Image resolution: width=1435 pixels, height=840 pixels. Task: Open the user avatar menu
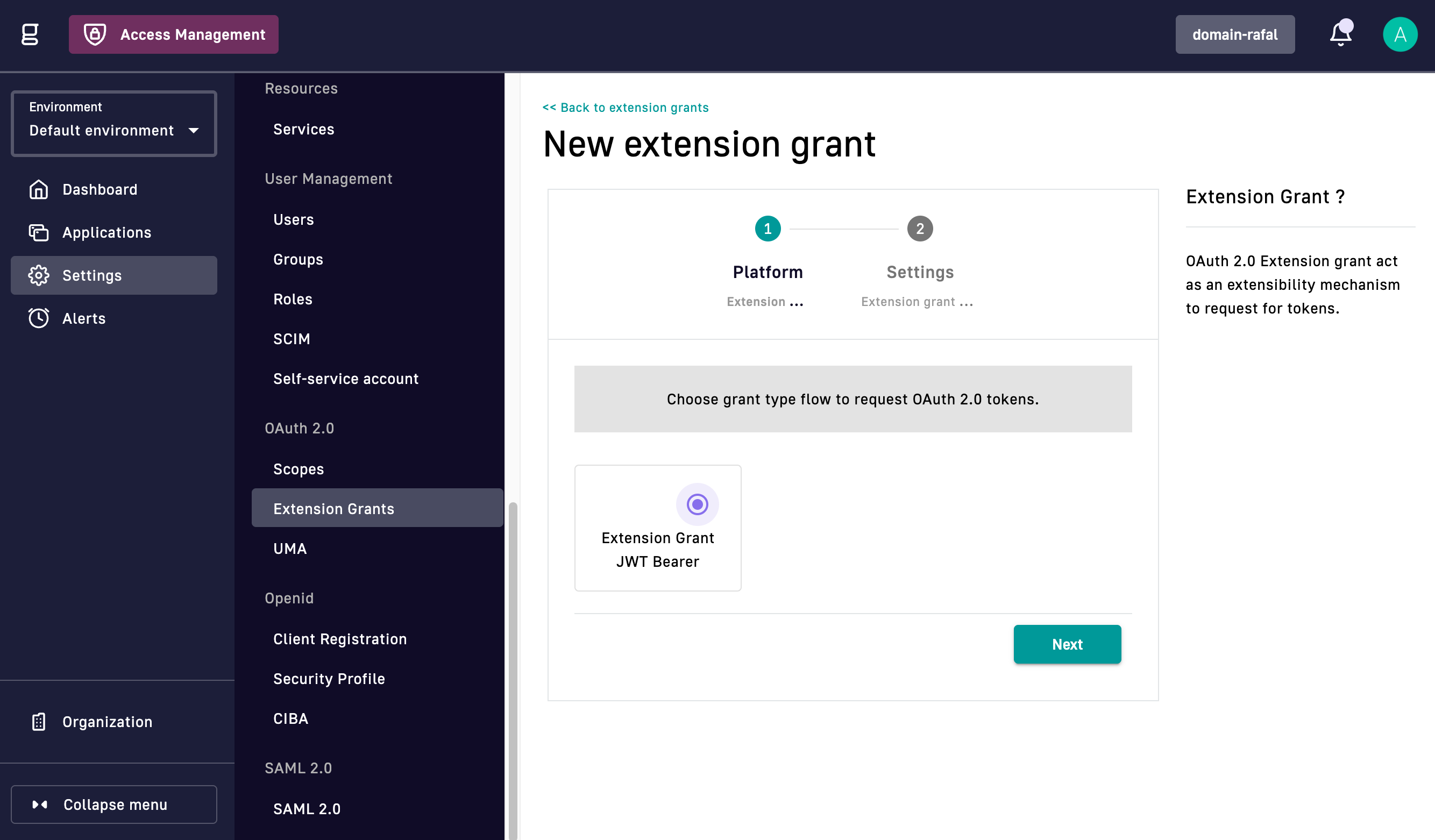point(1400,34)
